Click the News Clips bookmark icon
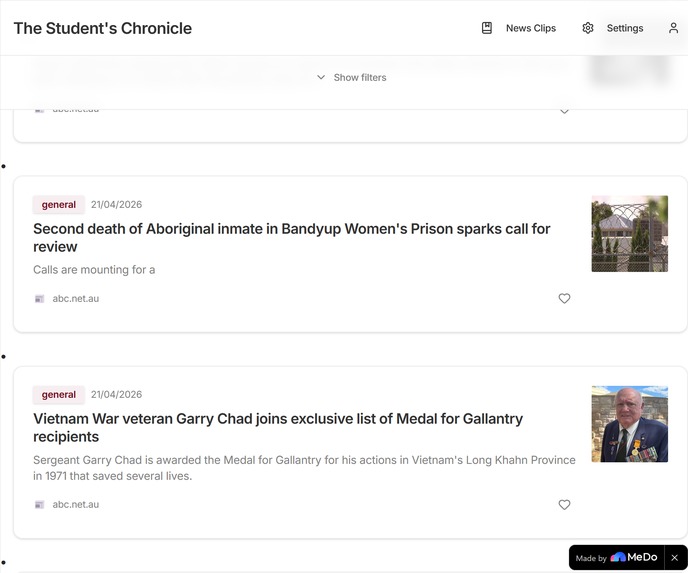688x573 pixels. click(487, 28)
